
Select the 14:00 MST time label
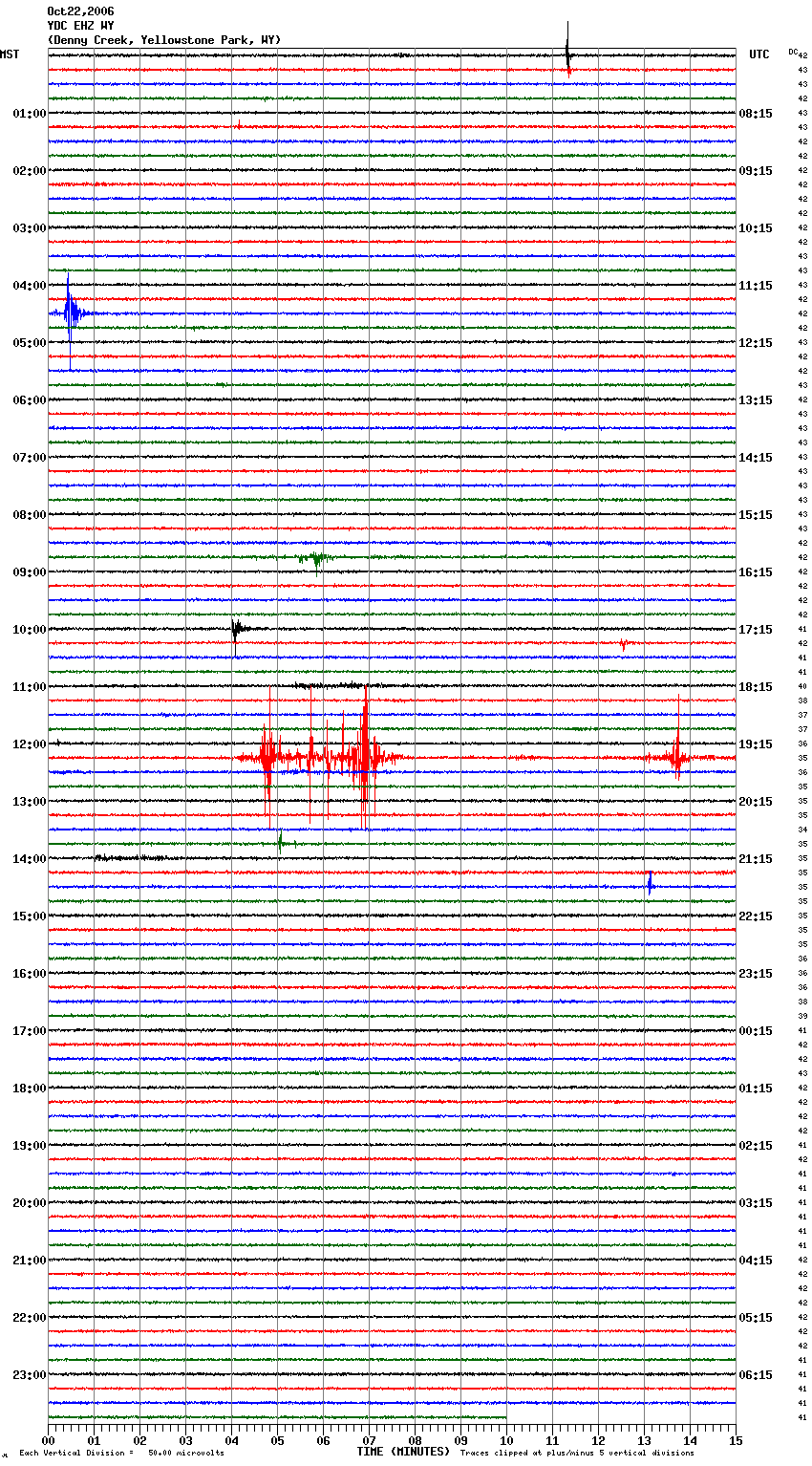[30, 859]
